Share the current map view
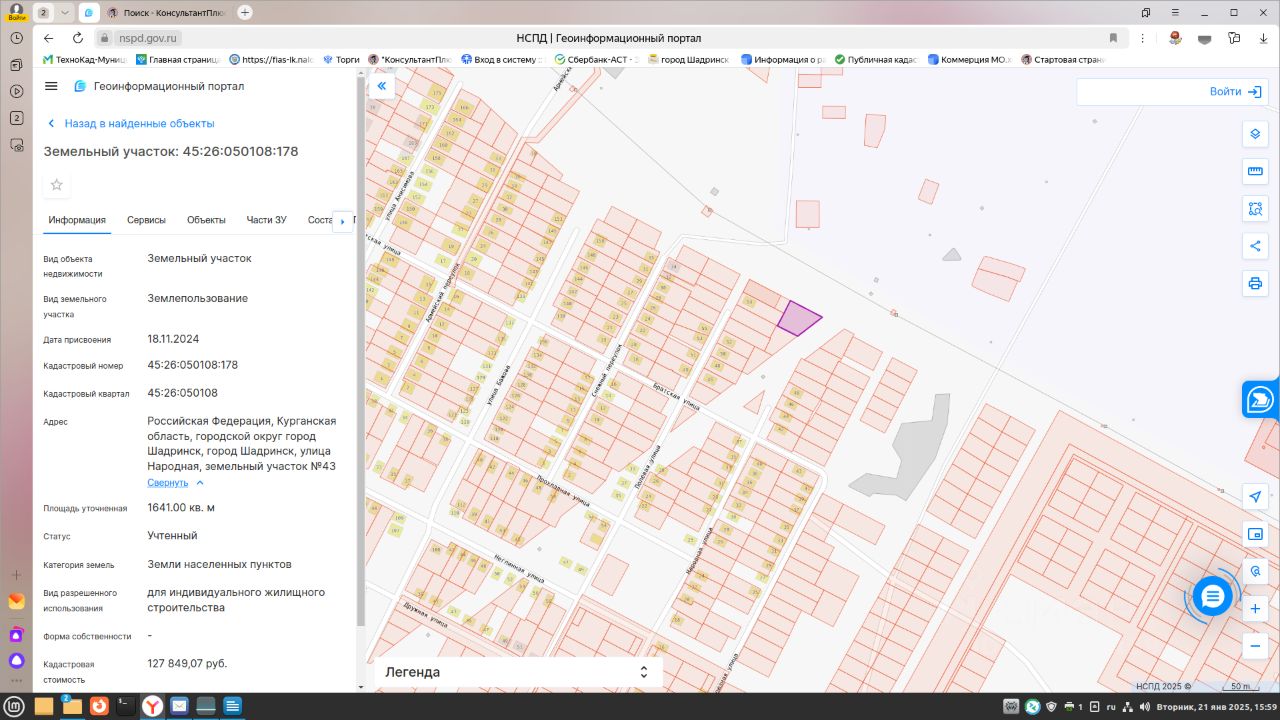Viewport: 1280px width, 720px height. (x=1255, y=246)
